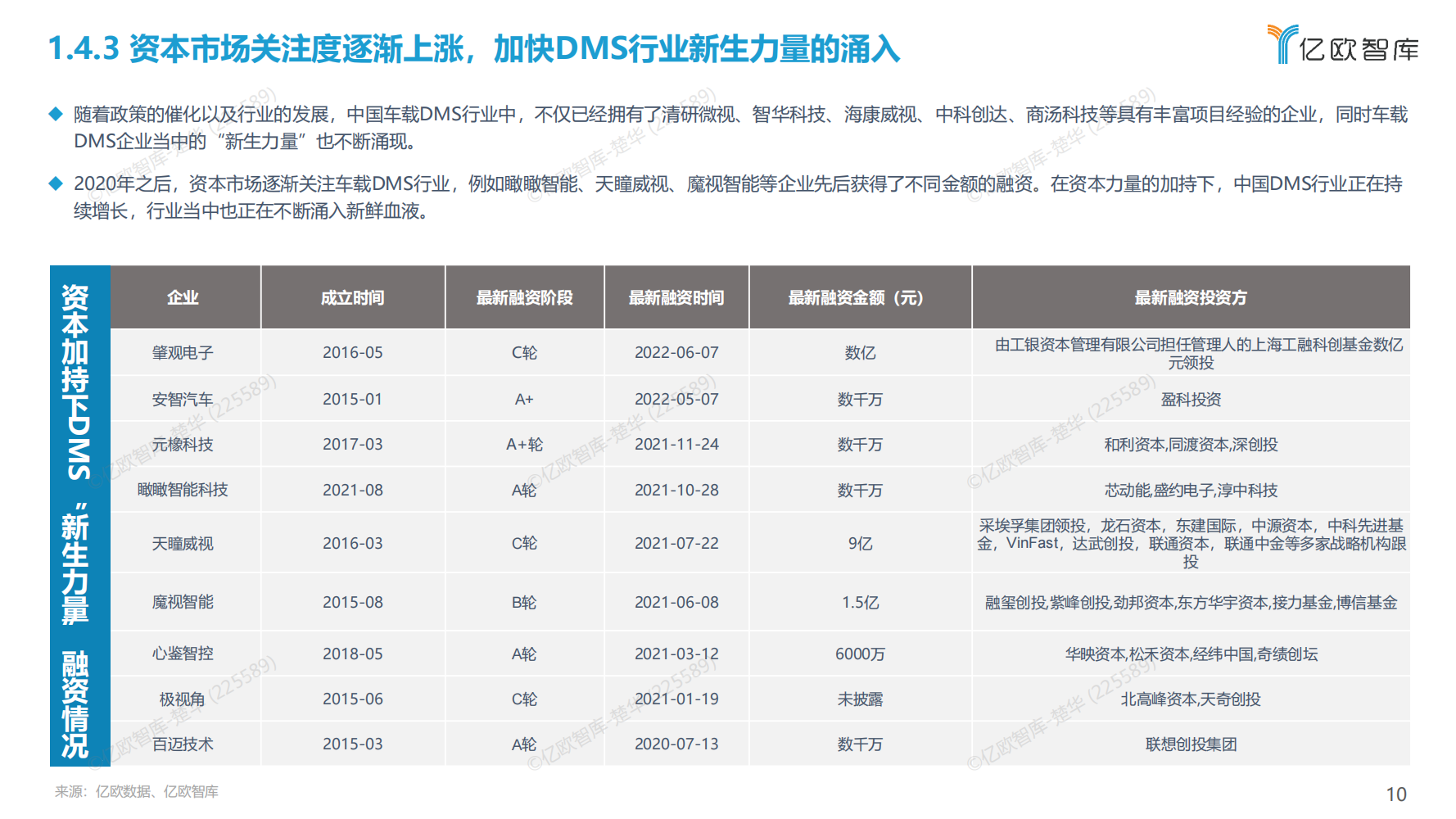Click investor cell 和利资本,同渡资本,深创投
Image resolution: width=1456 pixels, height=819 pixels.
(1191, 445)
